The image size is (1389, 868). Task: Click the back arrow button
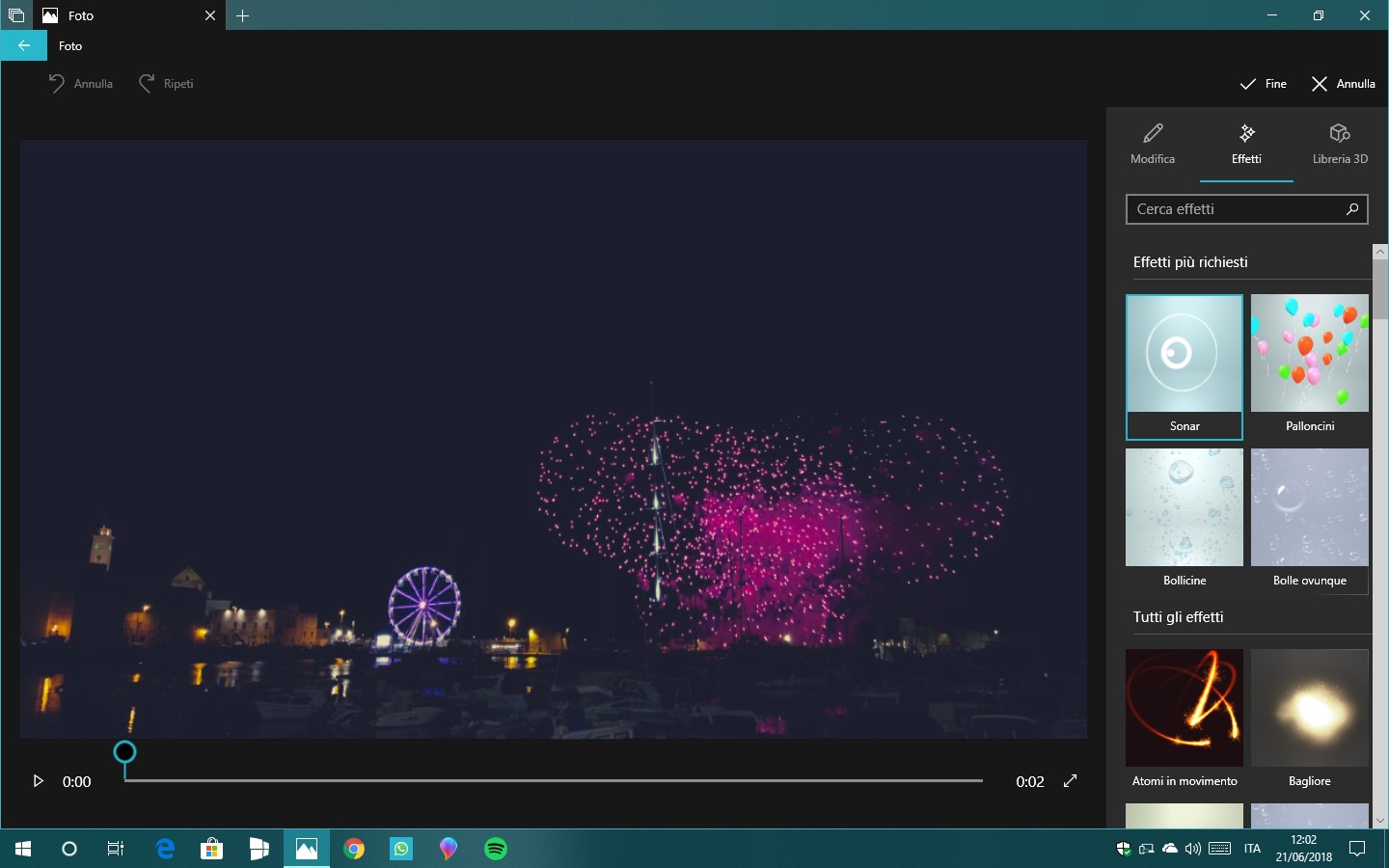(23, 45)
